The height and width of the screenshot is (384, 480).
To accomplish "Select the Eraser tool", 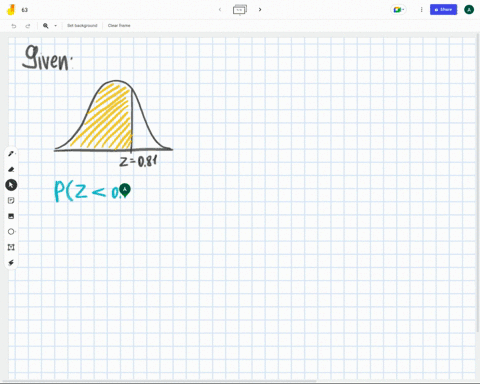I will point(11,169).
